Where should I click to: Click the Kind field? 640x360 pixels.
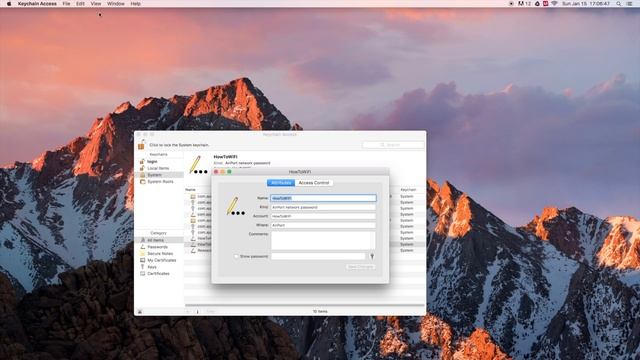pos(323,207)
